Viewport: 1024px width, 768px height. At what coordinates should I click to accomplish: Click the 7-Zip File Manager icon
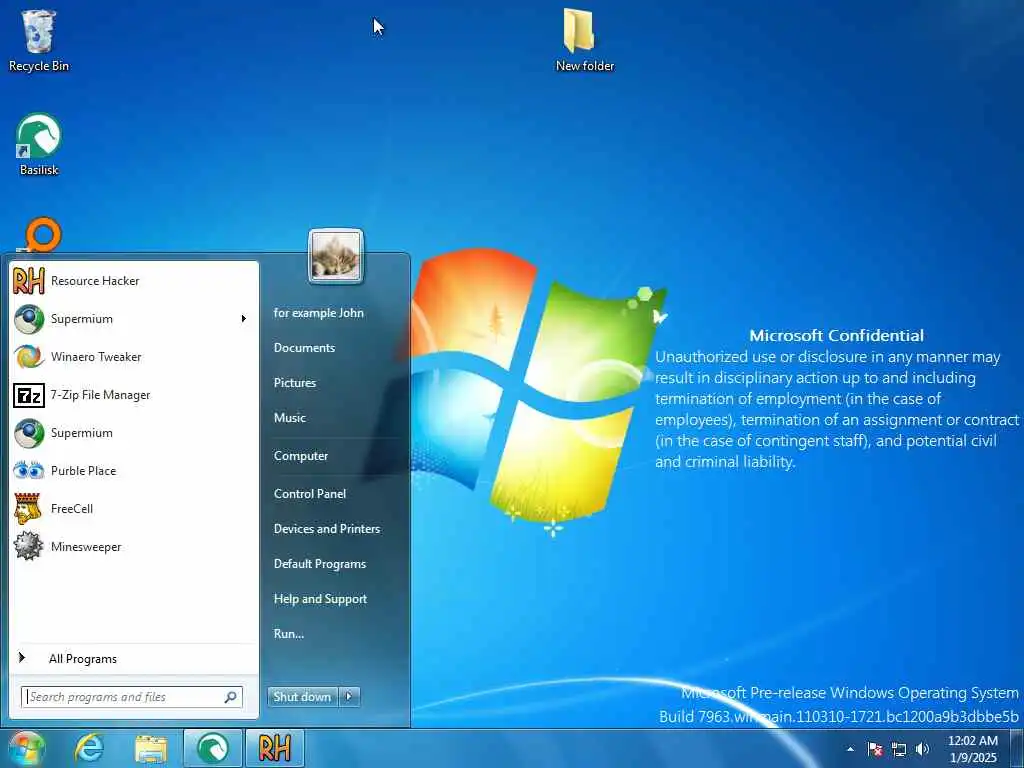click(x=29, y=395)
